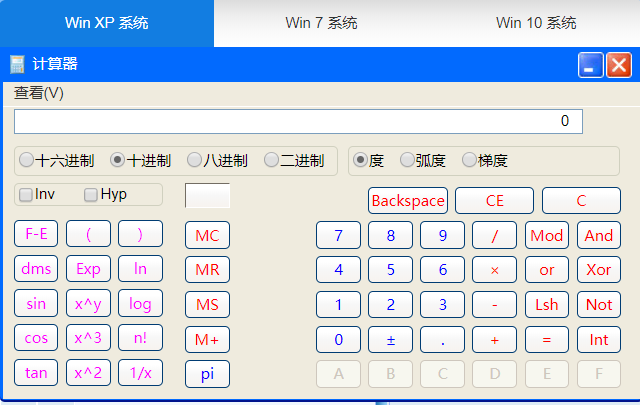
Task: Click the or button
Action: 547,269
